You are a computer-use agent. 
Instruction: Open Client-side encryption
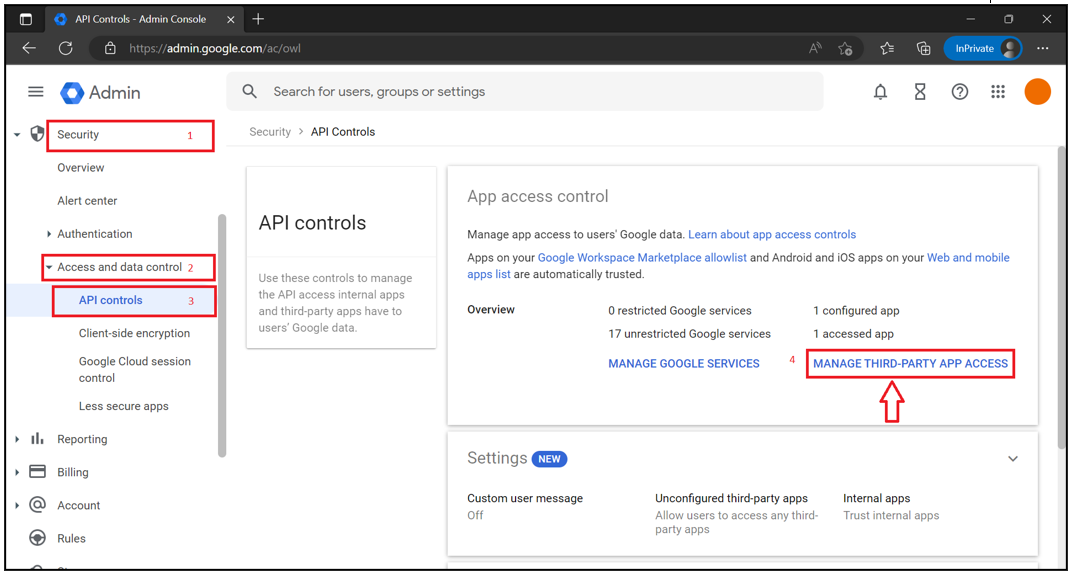[134, 333]
